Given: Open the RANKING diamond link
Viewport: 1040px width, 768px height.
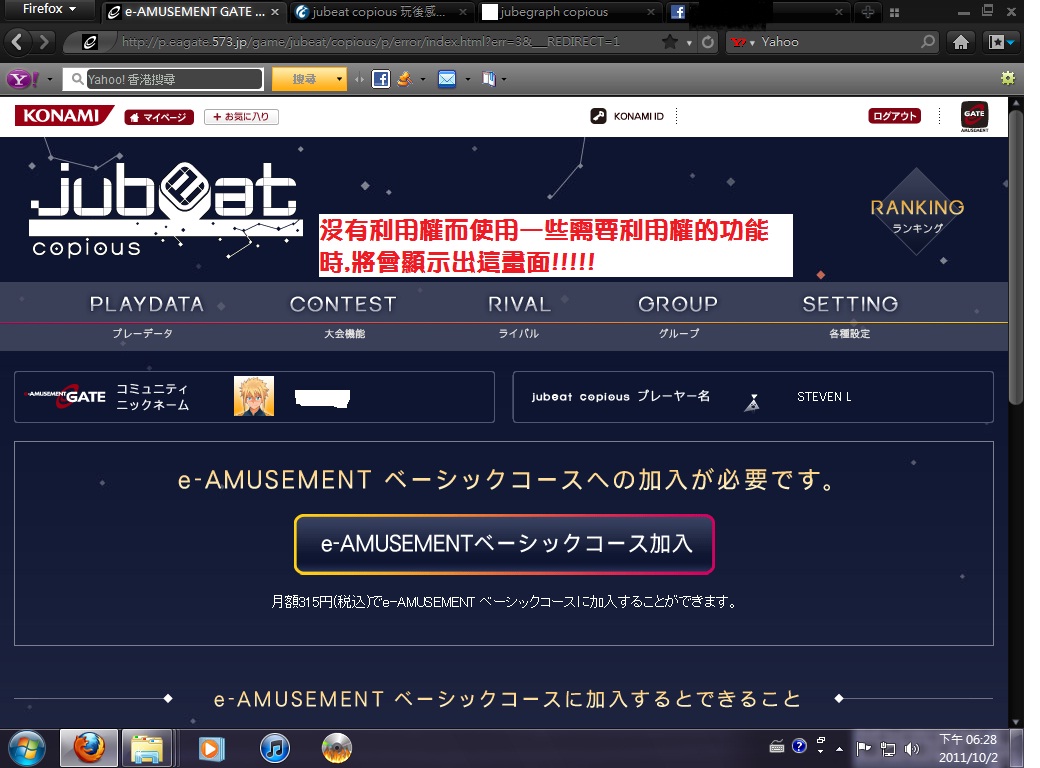Looking at the screenshot, I should (x=917, y=212).
